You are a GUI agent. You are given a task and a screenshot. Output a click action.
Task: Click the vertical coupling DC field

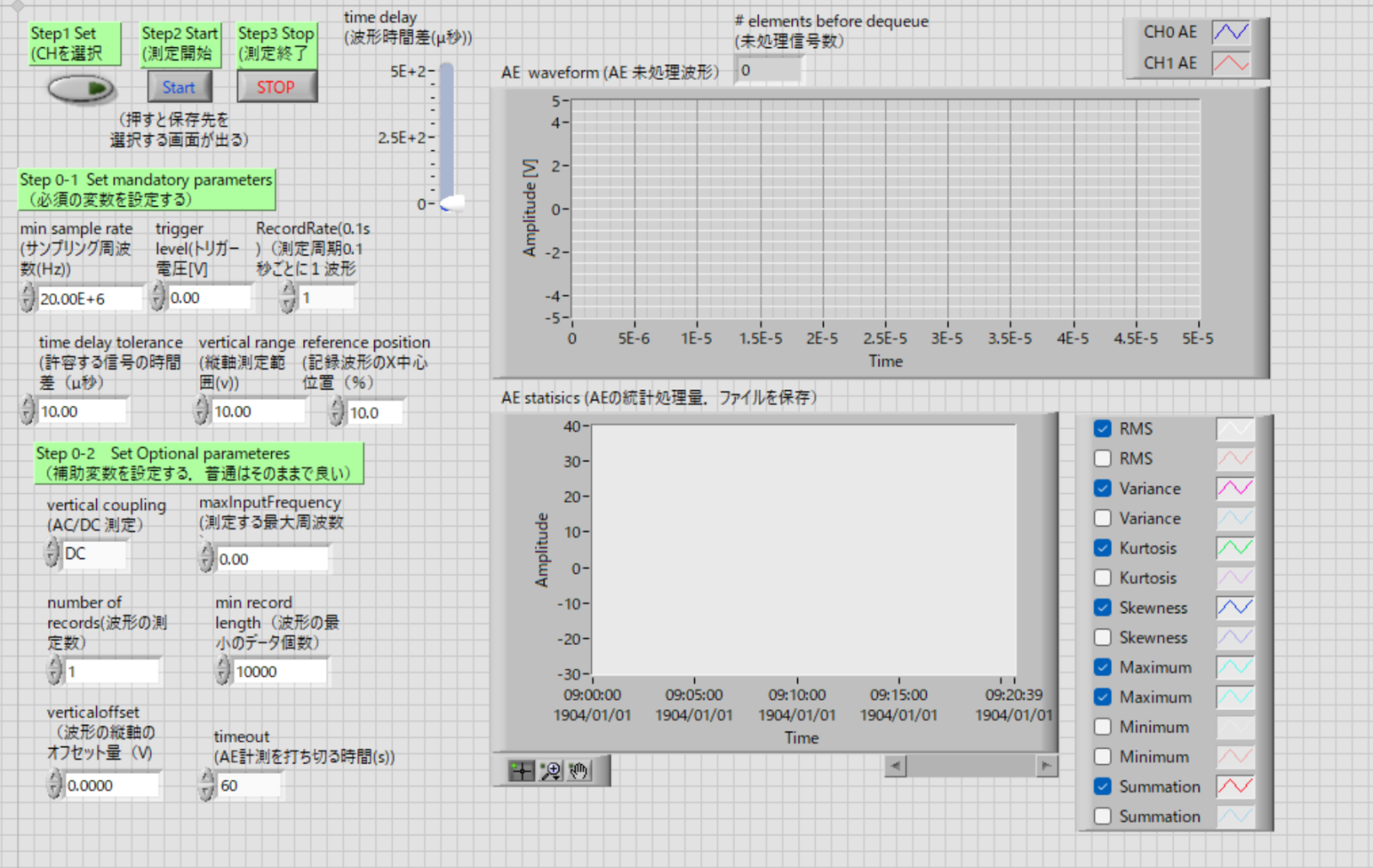click(x=94, y=554)
